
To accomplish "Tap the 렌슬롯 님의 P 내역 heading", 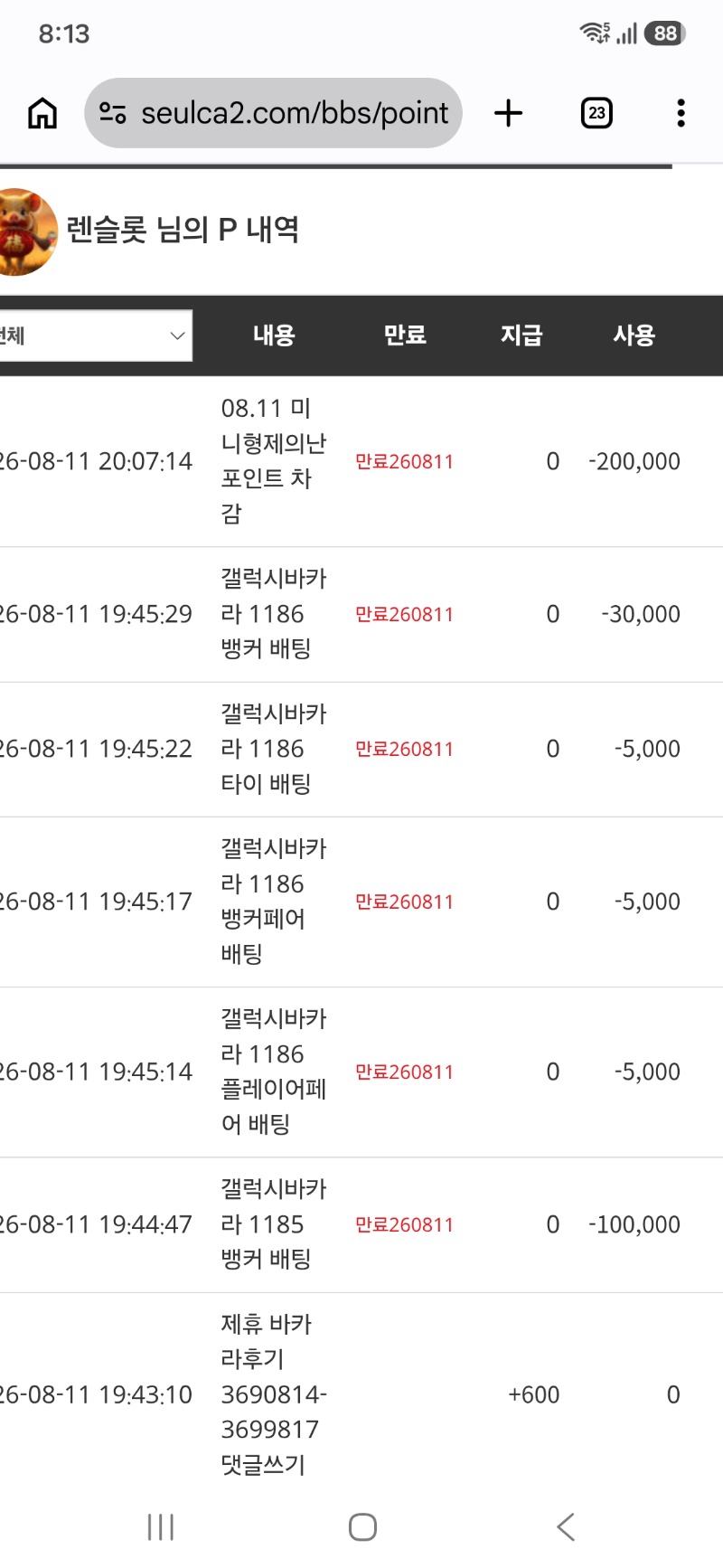I will pyautogui.click(x=183, y=230).
